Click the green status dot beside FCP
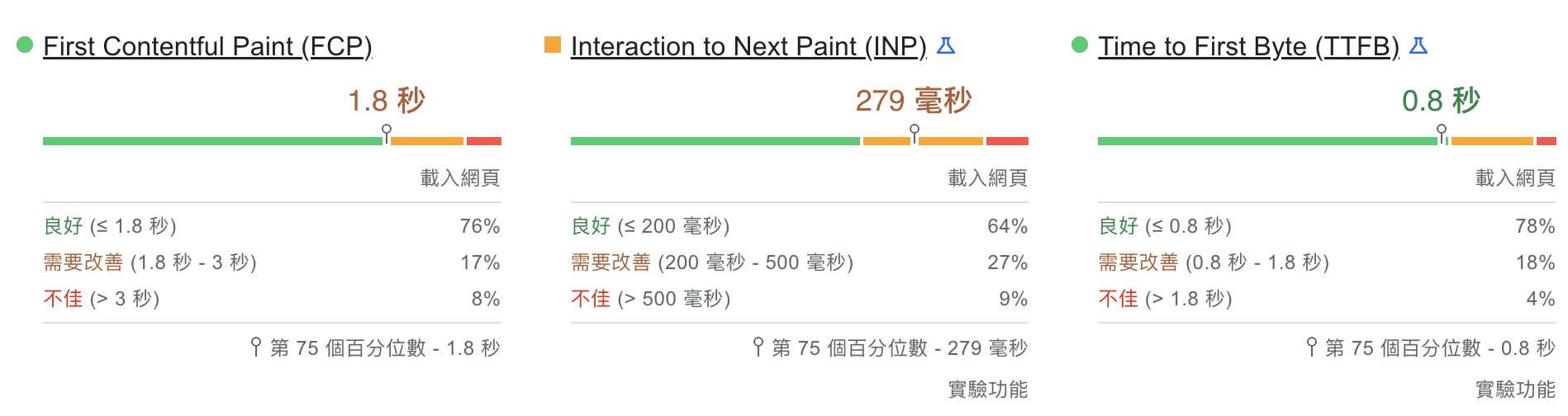 point(25,45)
